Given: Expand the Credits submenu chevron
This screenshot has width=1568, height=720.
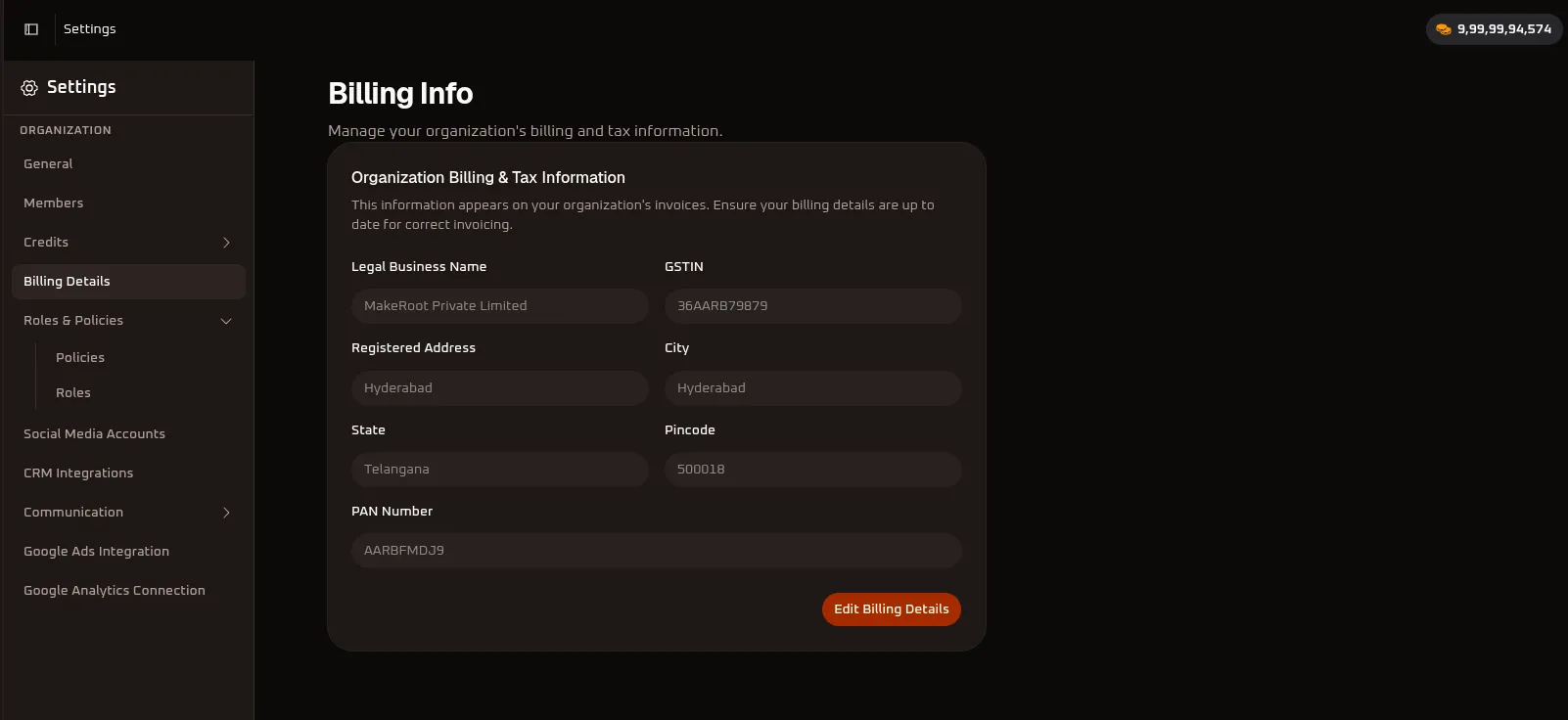Looking at the screenshot, I should [226, 243].
